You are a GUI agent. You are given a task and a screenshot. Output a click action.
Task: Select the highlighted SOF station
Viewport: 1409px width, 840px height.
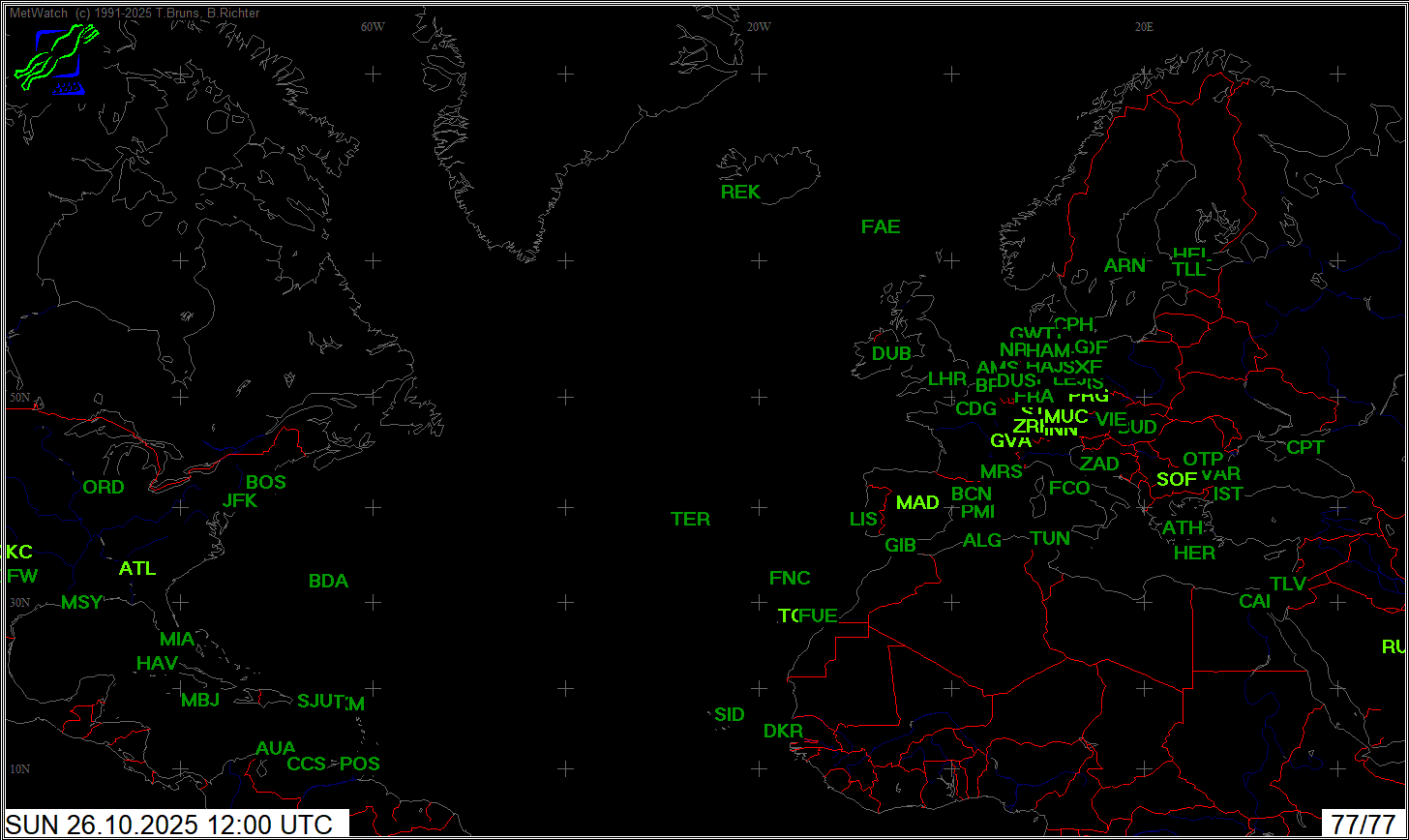tap(1177, 479)
